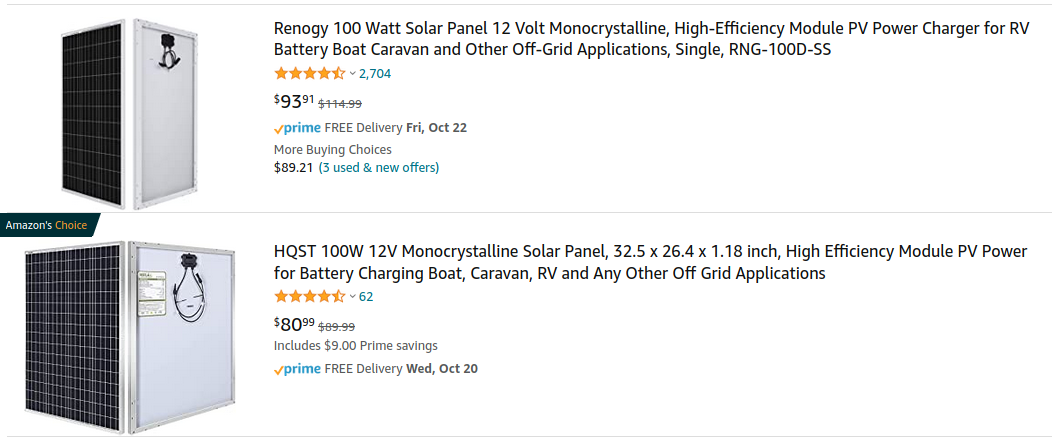Click the $93.91 Renogy price
Image resolution: width=1054 pixels, height=440 pixels.
pos(294,101)
